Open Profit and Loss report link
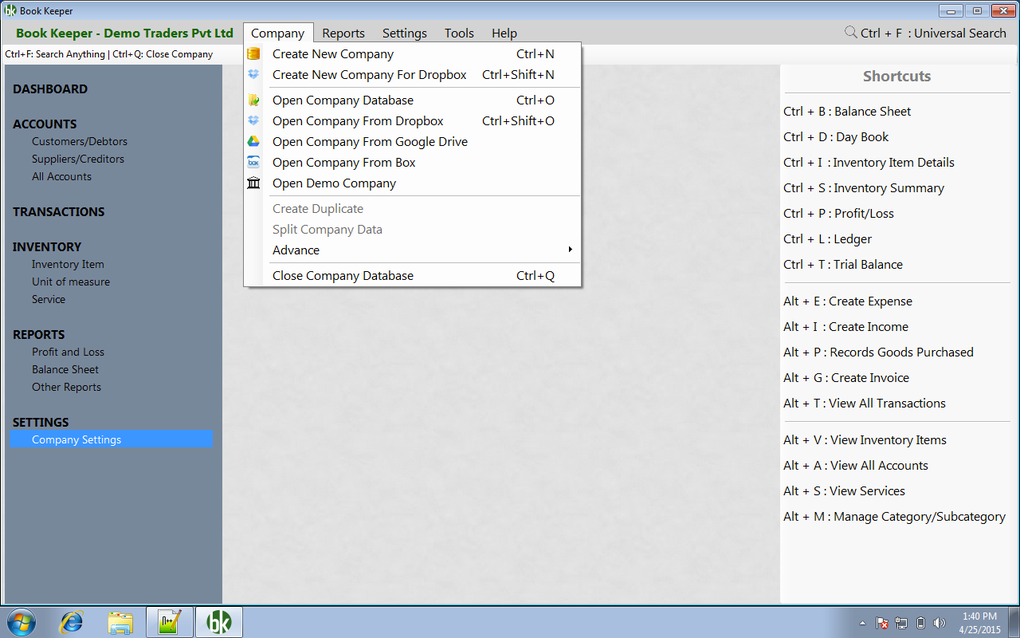This screenshot has width=1020, height=638. tap(68, 352)
